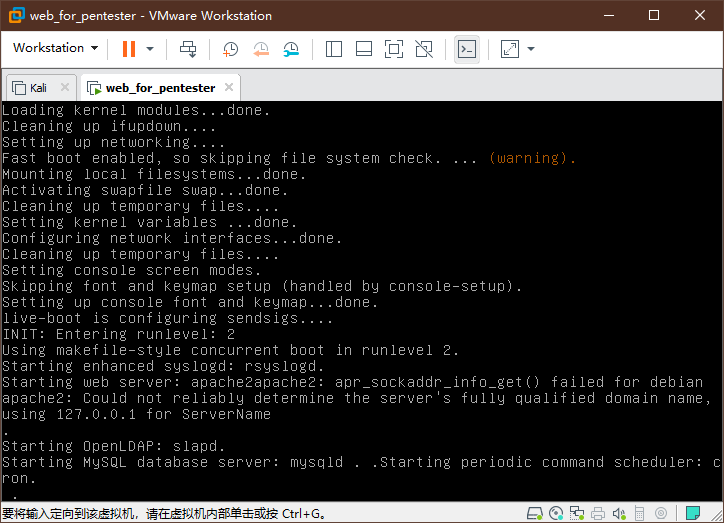Click the Ctrl+G input redirect status message
Image resolution: width=724 pixels, height=523 pixels.
163,513
